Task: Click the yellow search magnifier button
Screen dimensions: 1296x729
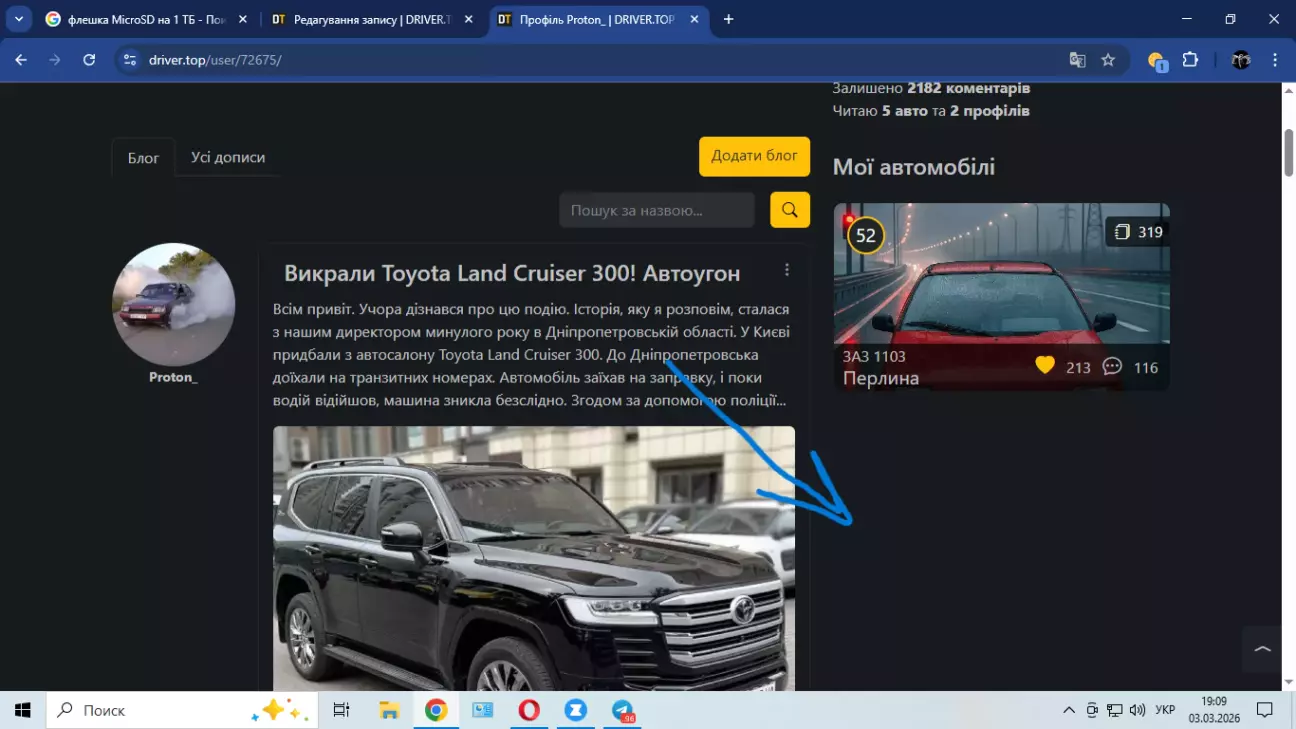Action: pos(789,210)
